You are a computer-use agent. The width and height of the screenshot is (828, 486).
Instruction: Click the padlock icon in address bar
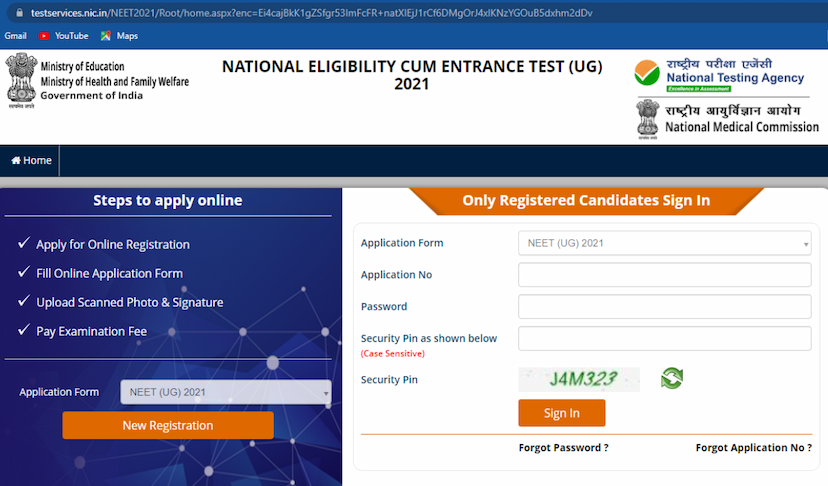tap(20, 13)
